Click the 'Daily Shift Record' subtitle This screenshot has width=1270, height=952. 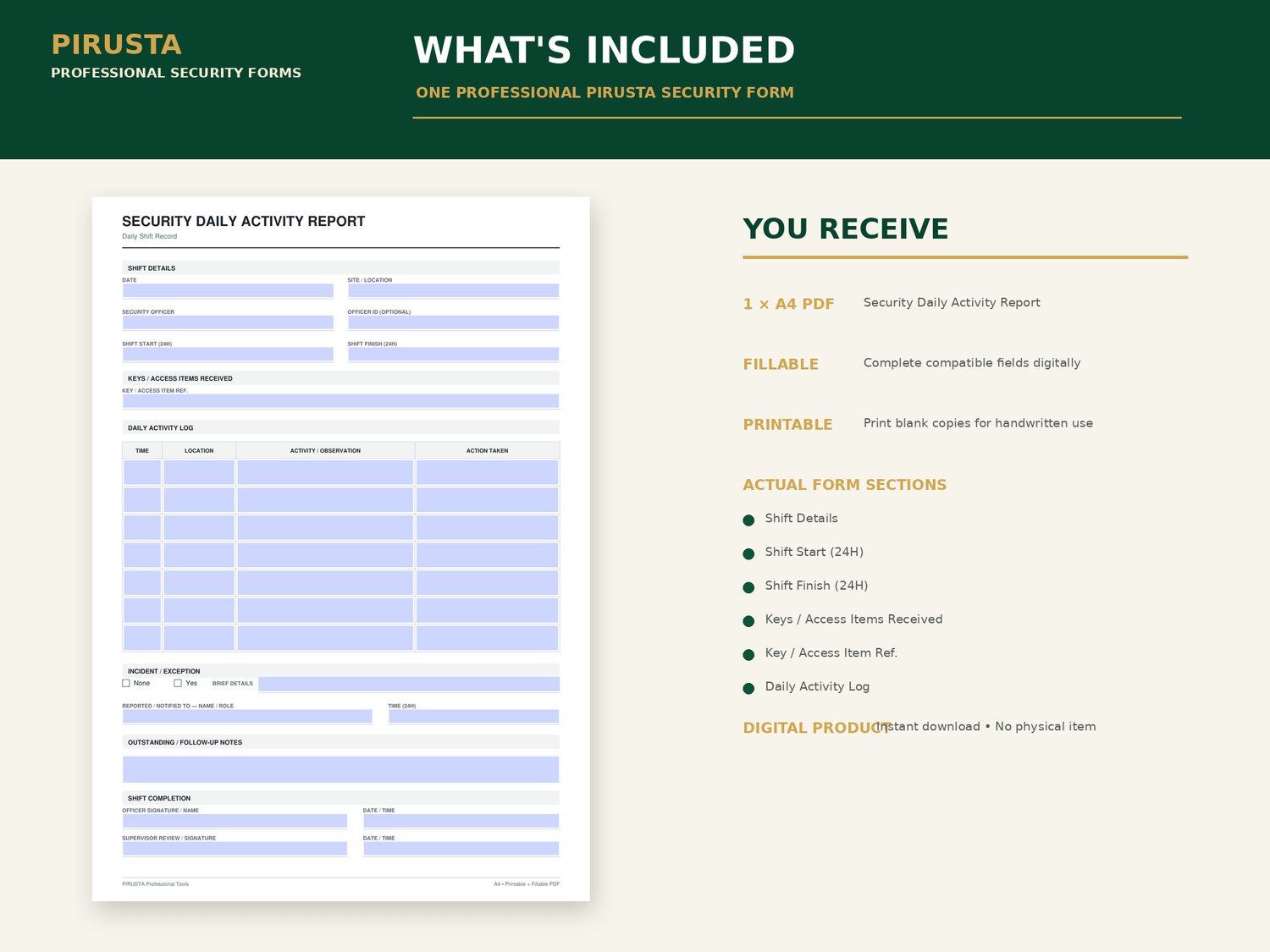point(149,237)
